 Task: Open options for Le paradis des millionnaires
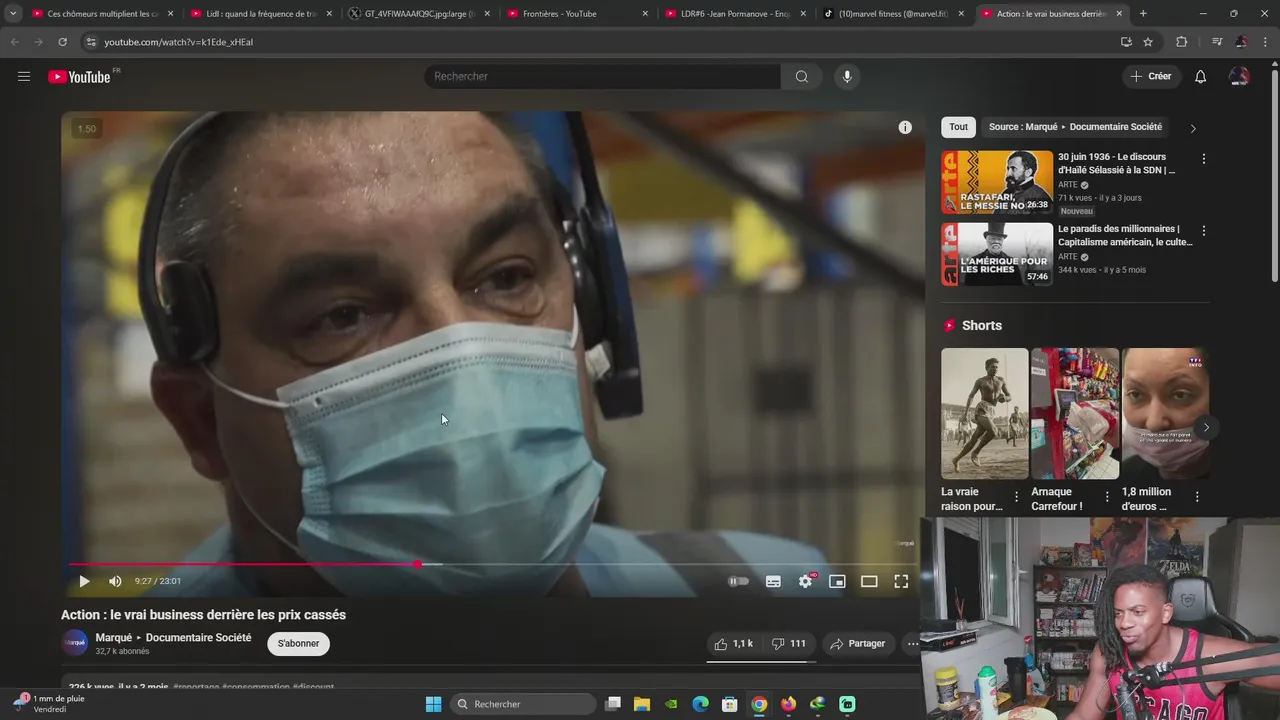(x=1203, y=231)
